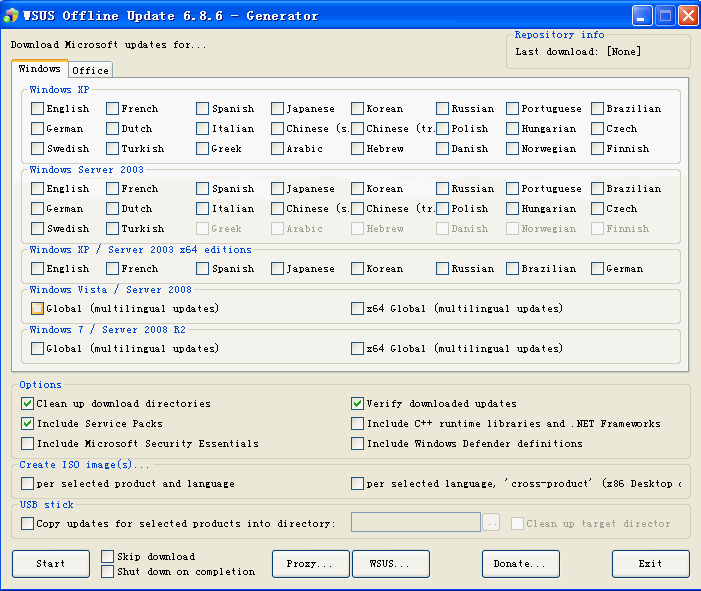701x591 pixels.
Task: Click the WSUS Offline Update title bar icon
Action: pyautogui.click(x=11, y=16)
